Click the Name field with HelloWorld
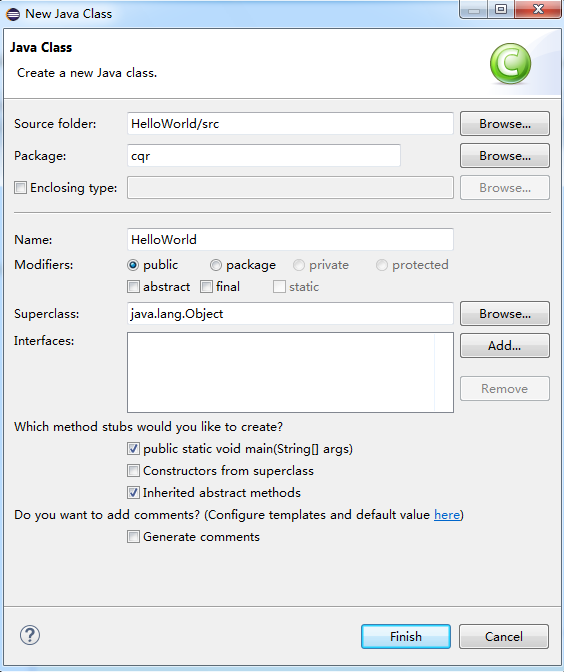Viewport: 564px width, 672px height. 290,239
